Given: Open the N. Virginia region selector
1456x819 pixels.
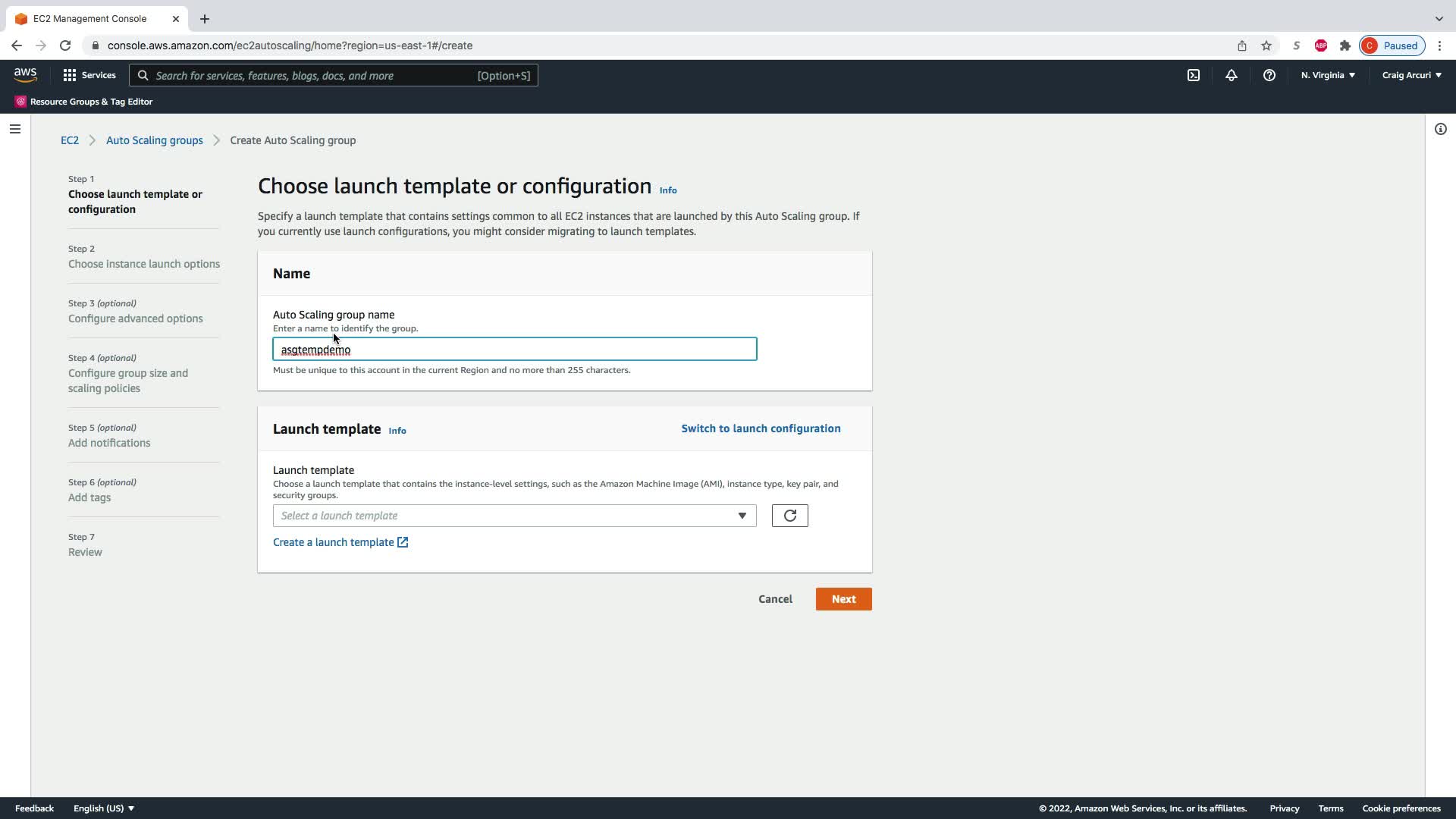Looking at the screenshot, I should coord(1328,75).
